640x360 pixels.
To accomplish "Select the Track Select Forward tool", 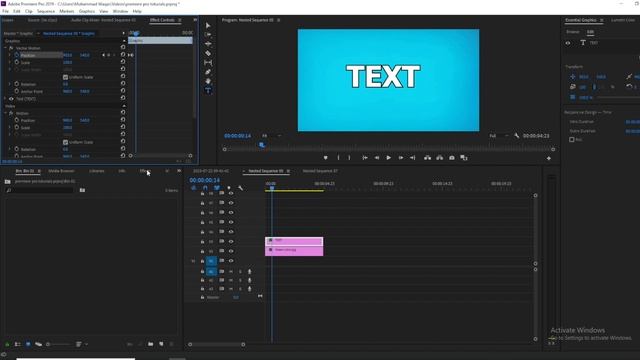I will (x=208, y=35).
